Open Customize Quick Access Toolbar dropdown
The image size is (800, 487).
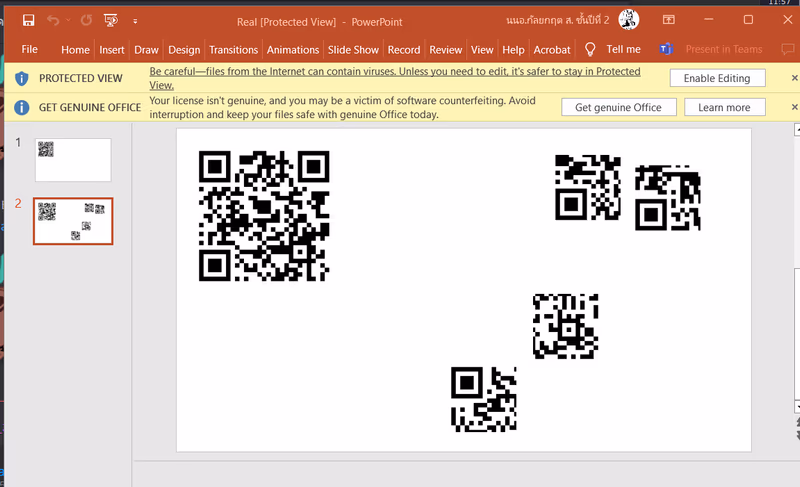coord(135,21)
